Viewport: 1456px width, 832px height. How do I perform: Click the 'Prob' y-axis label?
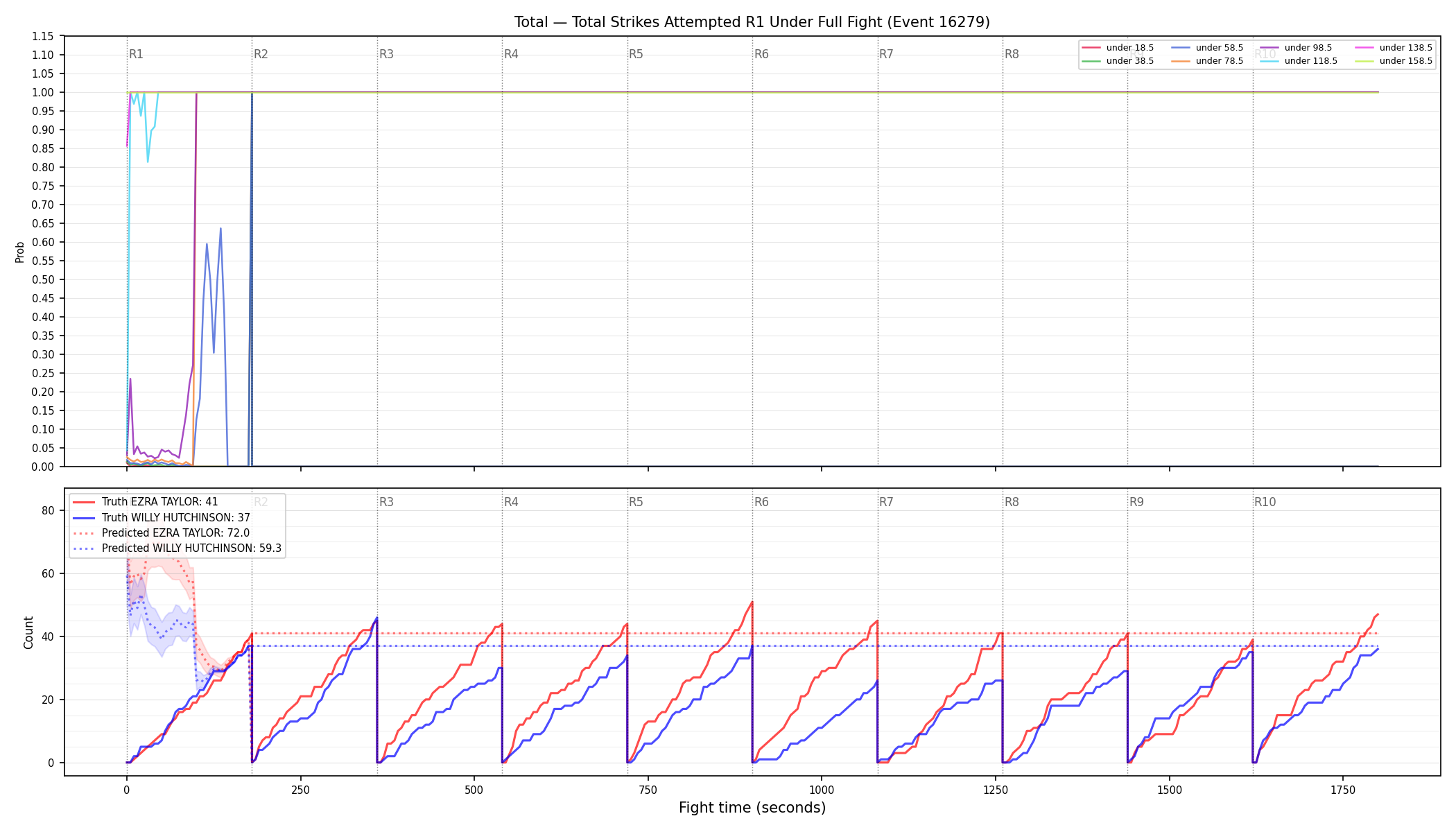19,252
